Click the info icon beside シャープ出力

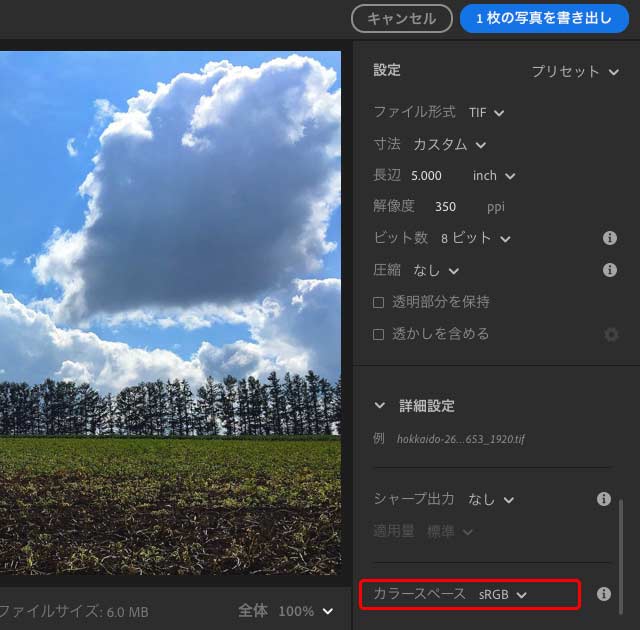click(603, 499)
